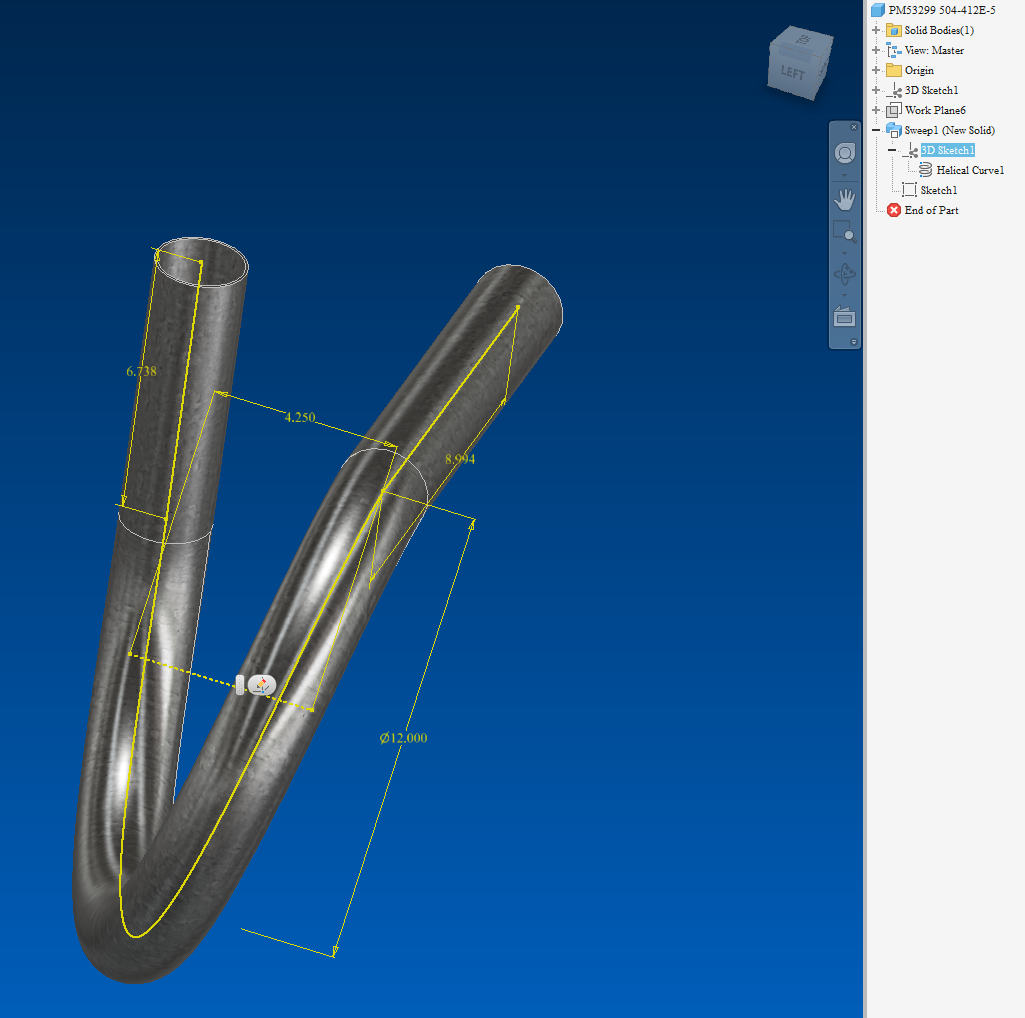1025x1018 pixels.
Task: Click the red End of Part icon
Action: (x=893, y=210)
